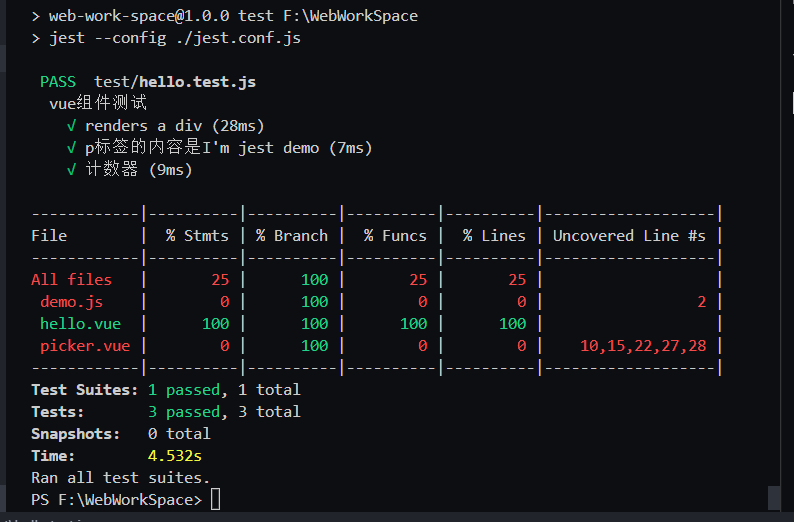Click the All files % Stmts value 25
This screenshot has width=794, height=522.
pos(220,279)
